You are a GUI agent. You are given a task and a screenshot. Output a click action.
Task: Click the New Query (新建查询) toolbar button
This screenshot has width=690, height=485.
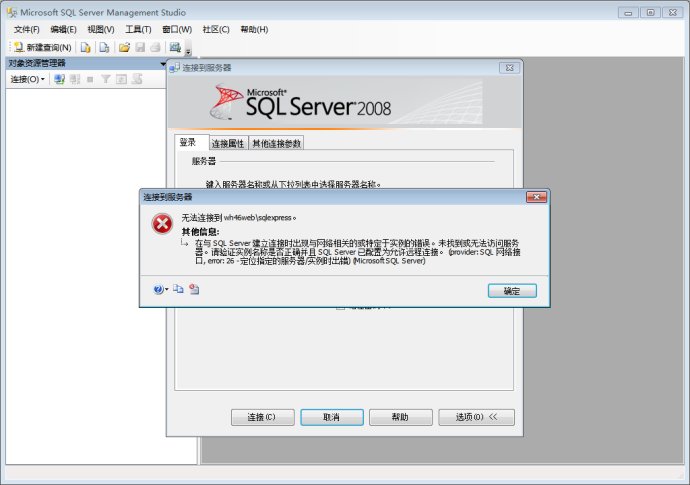pyautogui.click(x=42, y=47)
